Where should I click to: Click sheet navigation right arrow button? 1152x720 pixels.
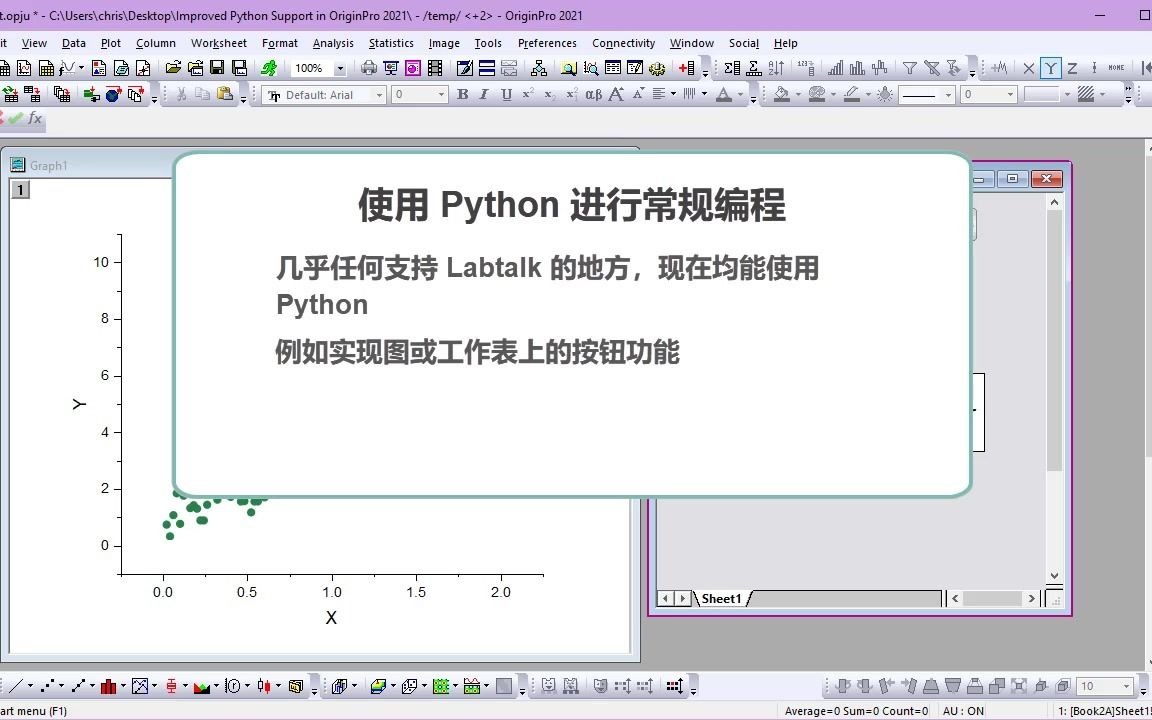click(683, 599)
